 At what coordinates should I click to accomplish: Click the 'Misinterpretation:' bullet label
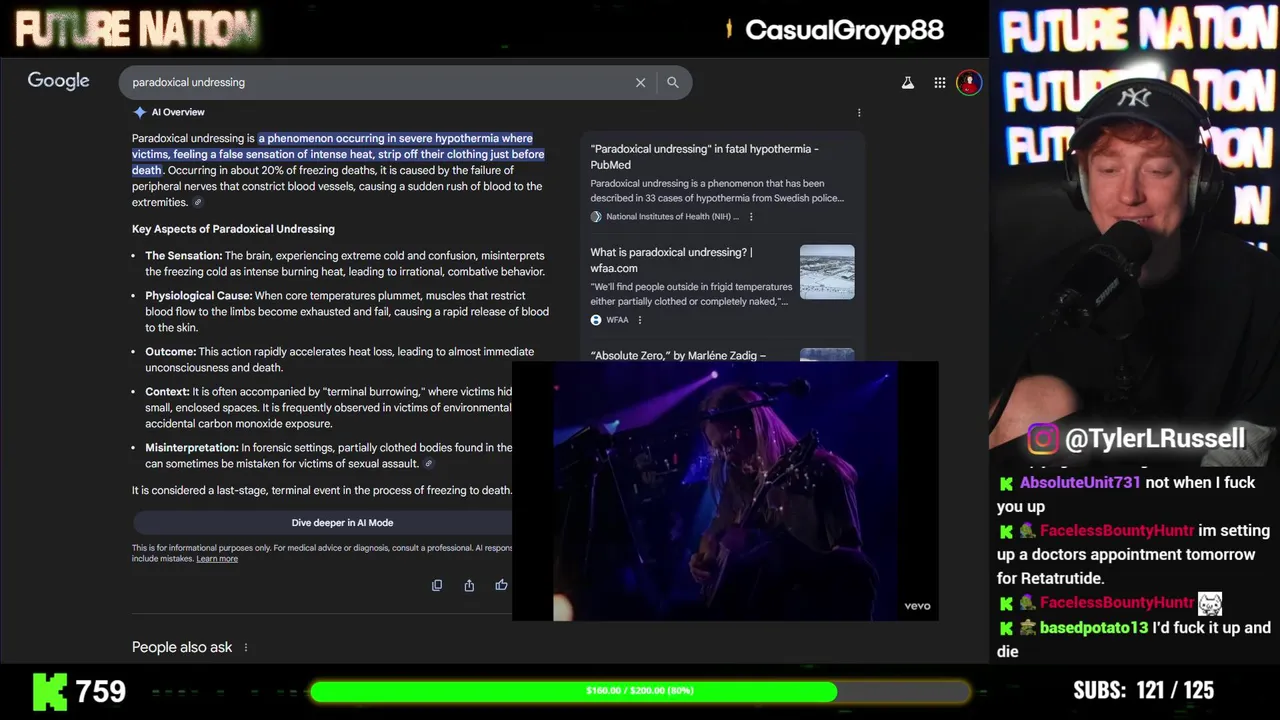click(x=192, y=447)
